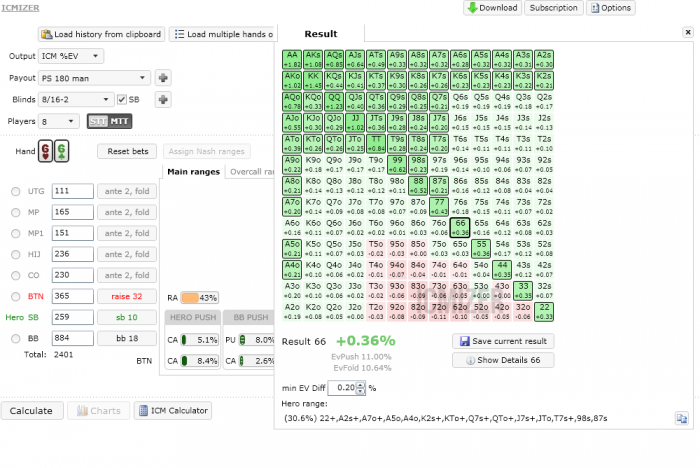Click the clipboard icon in Load history
The height and width of the screenshot is (468, 700).
(x=46, y=34)
